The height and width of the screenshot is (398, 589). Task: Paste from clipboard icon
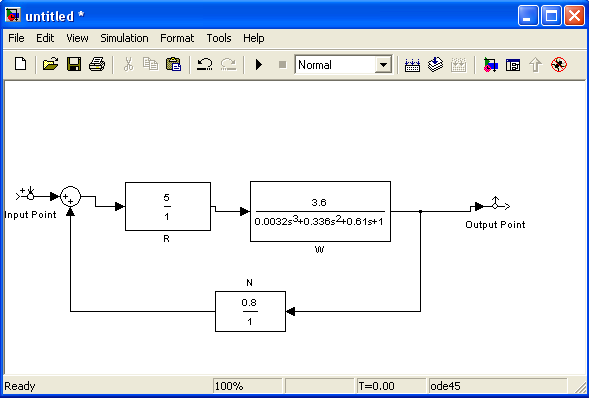click(174, 64)
